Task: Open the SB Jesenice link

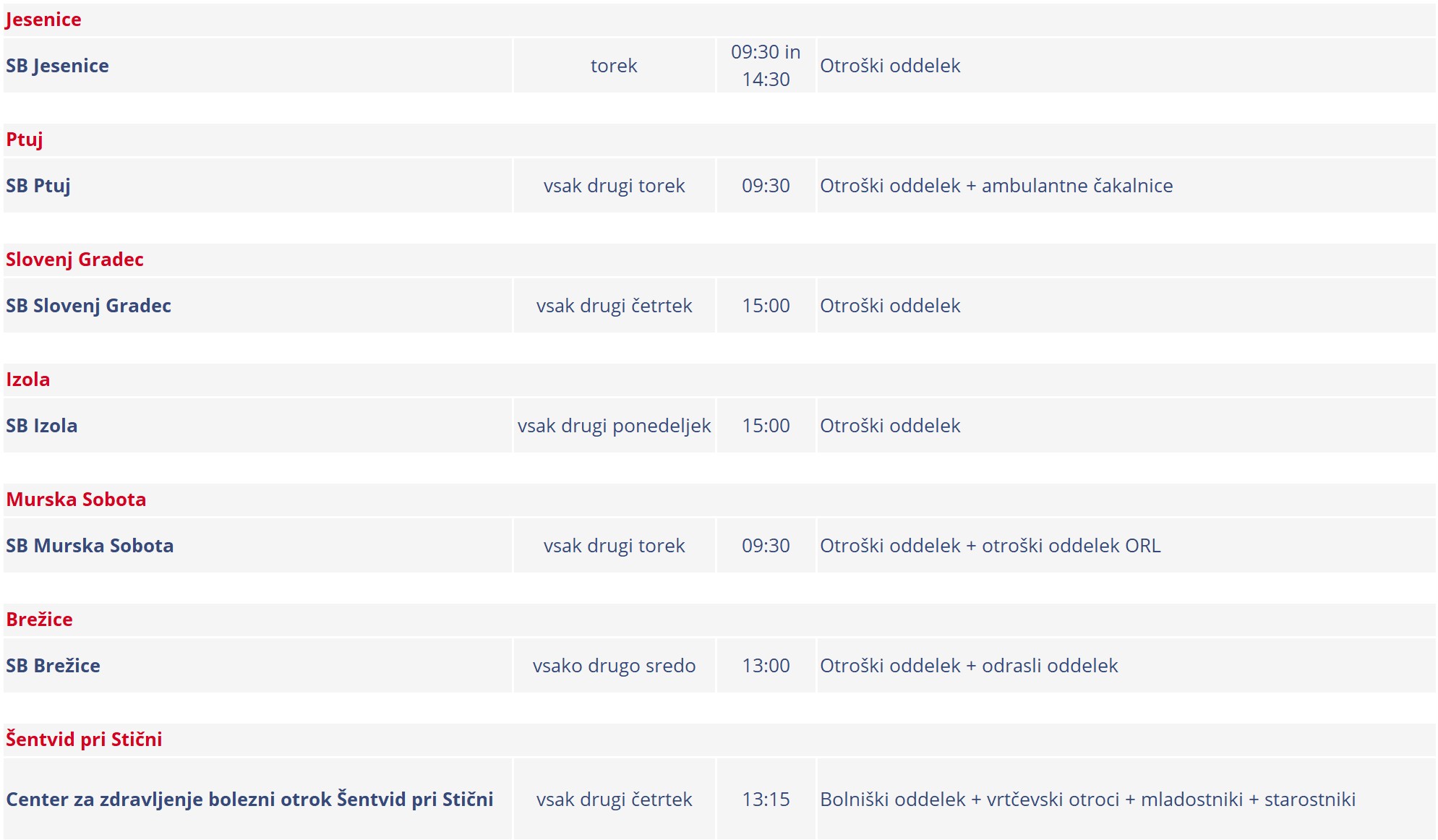Action: (58, 66)
